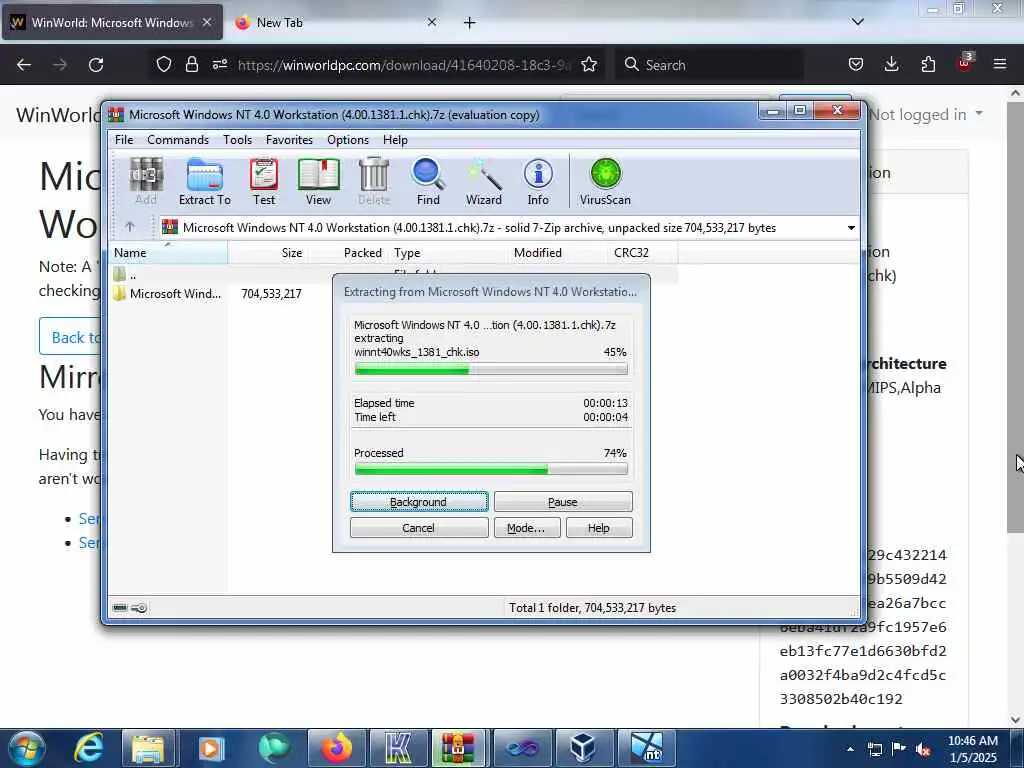
Task: Open the list all tabs chevron
Action: pyautogui.click(x=858, y=22)
